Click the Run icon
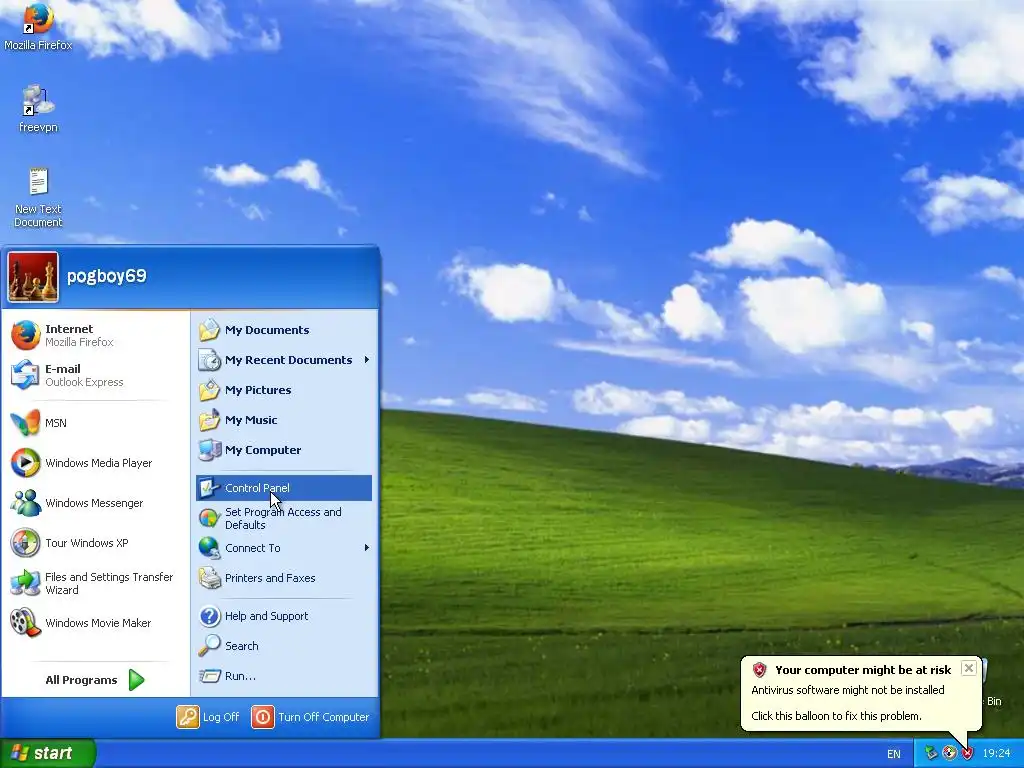Screen dimensions: 1024x768 210,676
